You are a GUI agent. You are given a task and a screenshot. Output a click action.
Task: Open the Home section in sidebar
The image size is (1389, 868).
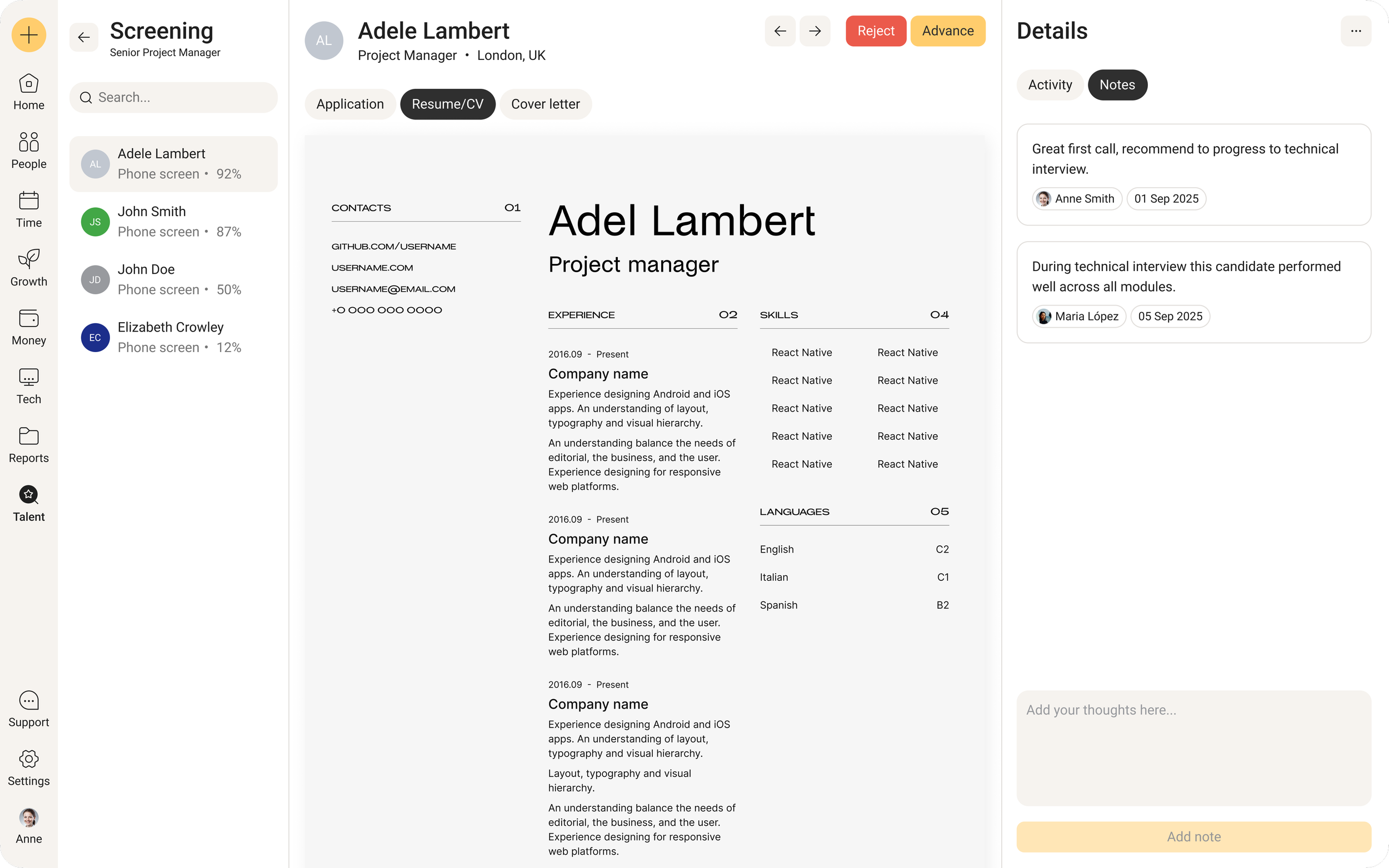(x=29, y=92)
